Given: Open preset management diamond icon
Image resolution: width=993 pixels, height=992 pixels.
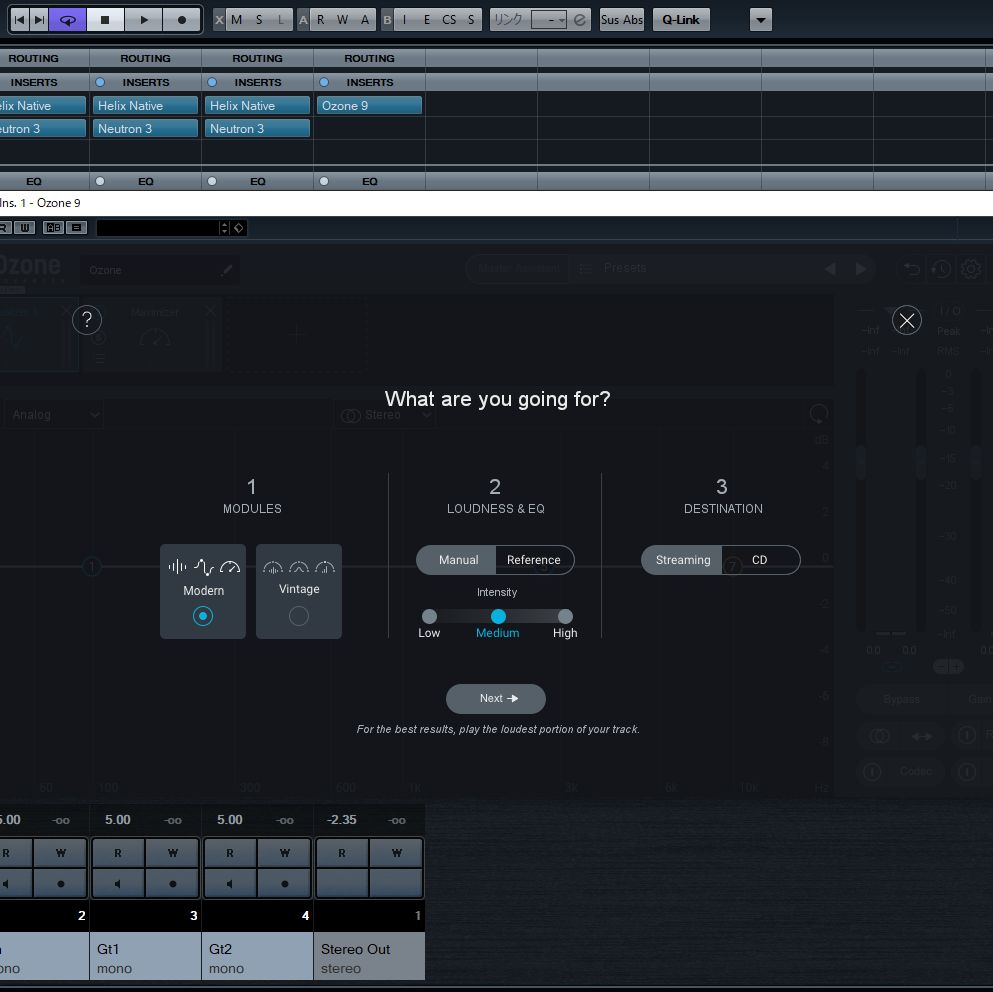Looking at the screenshot, I should point(238,227).
